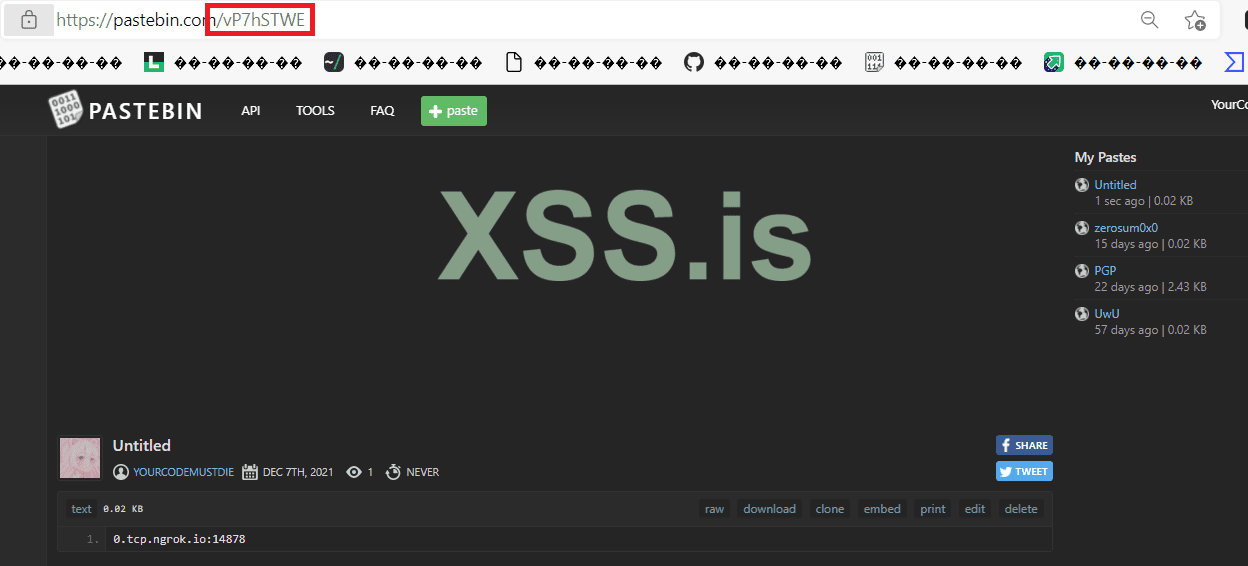
Task: Click the XSS.is banner image
Action: click(x=624, y=237)
